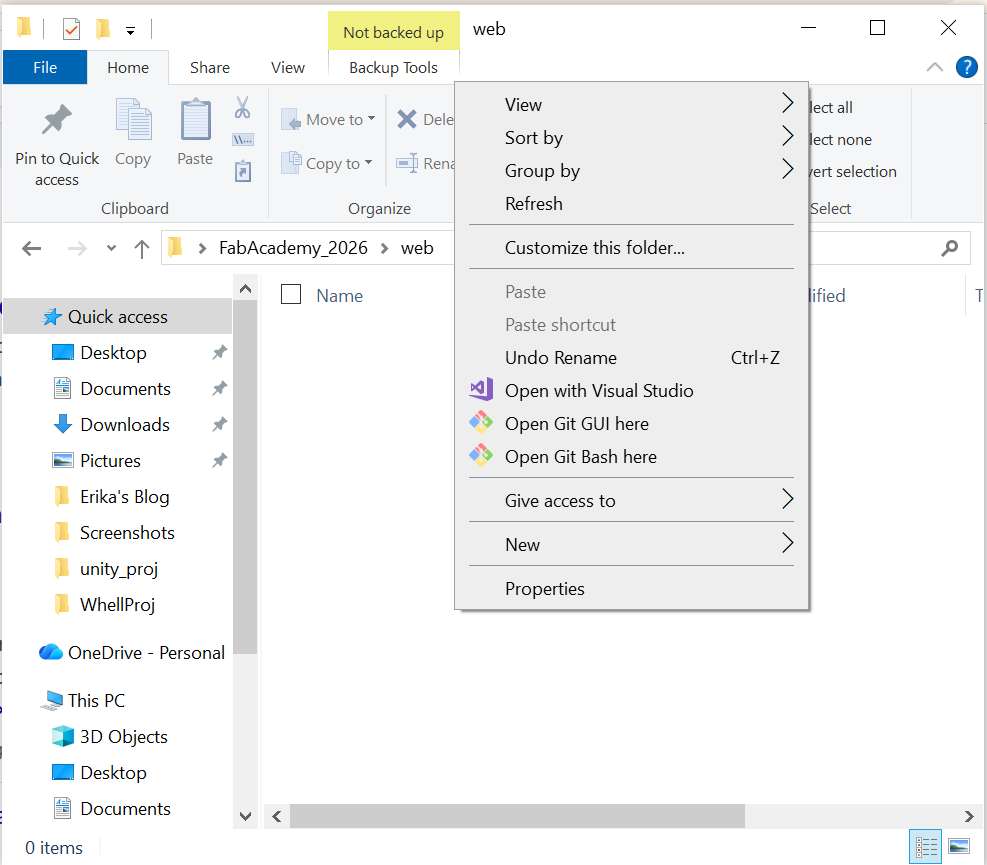Click the Paste shortcut icon in ribbon
This screenshot has height=865, width=987.
(x=242, y=172)
